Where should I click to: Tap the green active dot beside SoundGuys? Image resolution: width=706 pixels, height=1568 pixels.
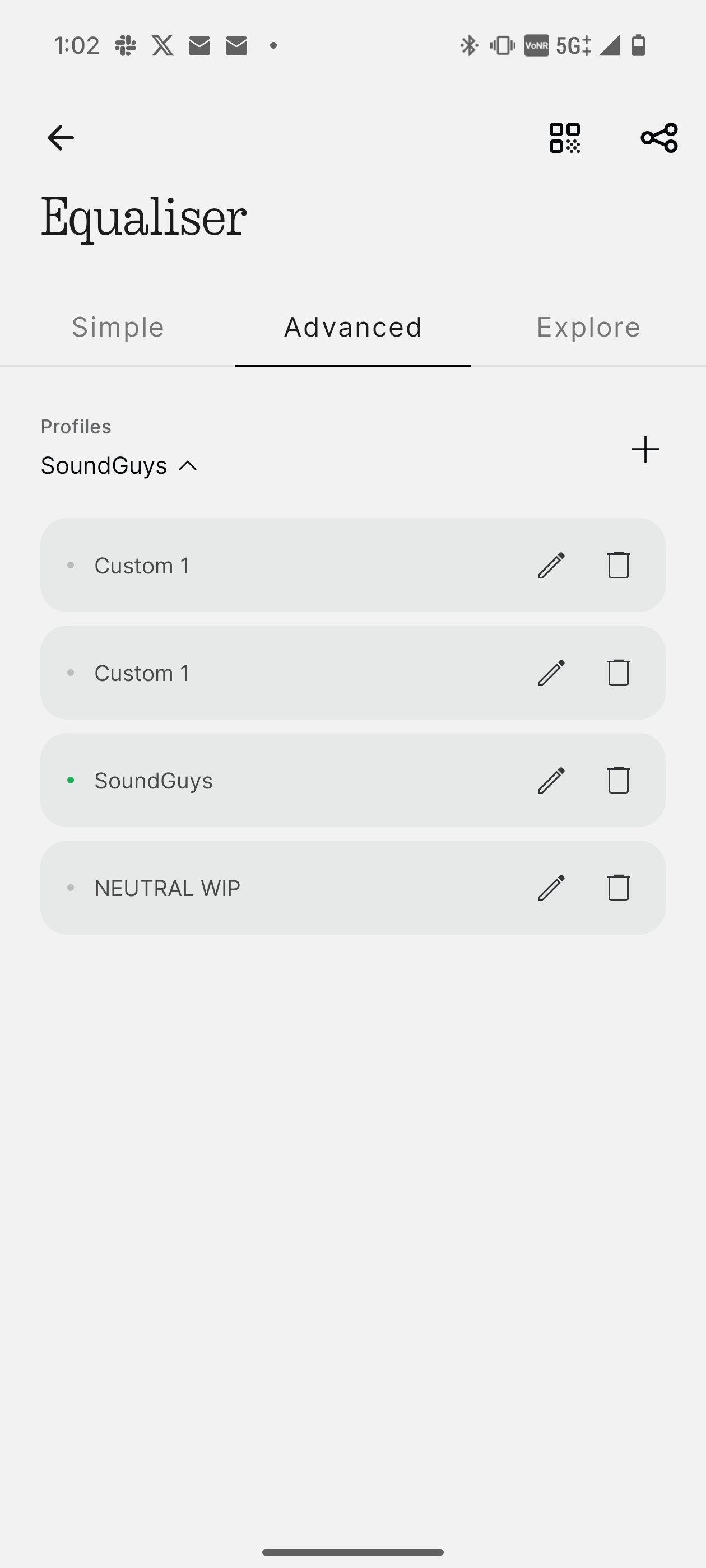click(x=71, y=780)
